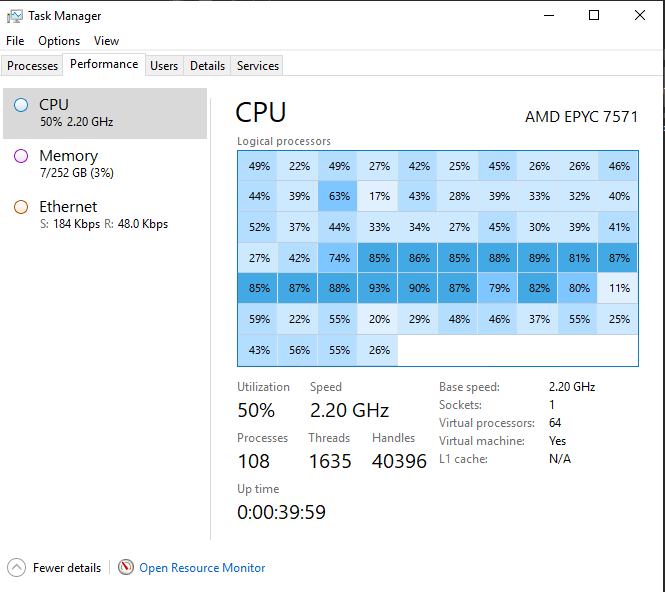The width and height of the screenshot is (665, 592).
Task: Click the Open Resource Monitor link
Action: click(x=202, y=568)
